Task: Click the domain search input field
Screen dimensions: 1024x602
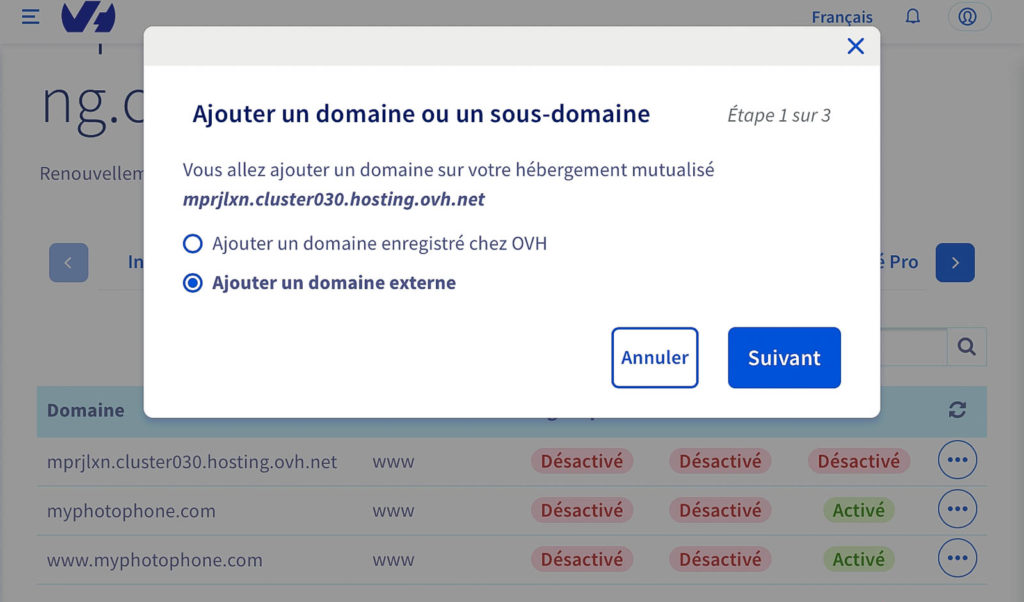Action: click(913, 347)
